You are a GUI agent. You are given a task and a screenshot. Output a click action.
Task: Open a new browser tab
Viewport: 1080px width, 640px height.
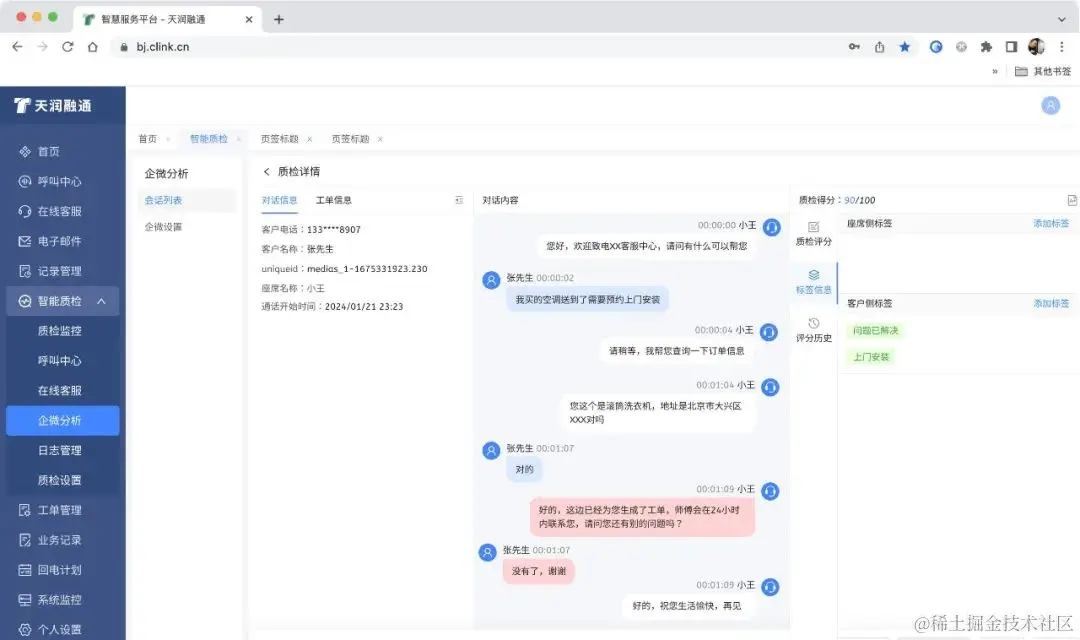click(278, 19)
